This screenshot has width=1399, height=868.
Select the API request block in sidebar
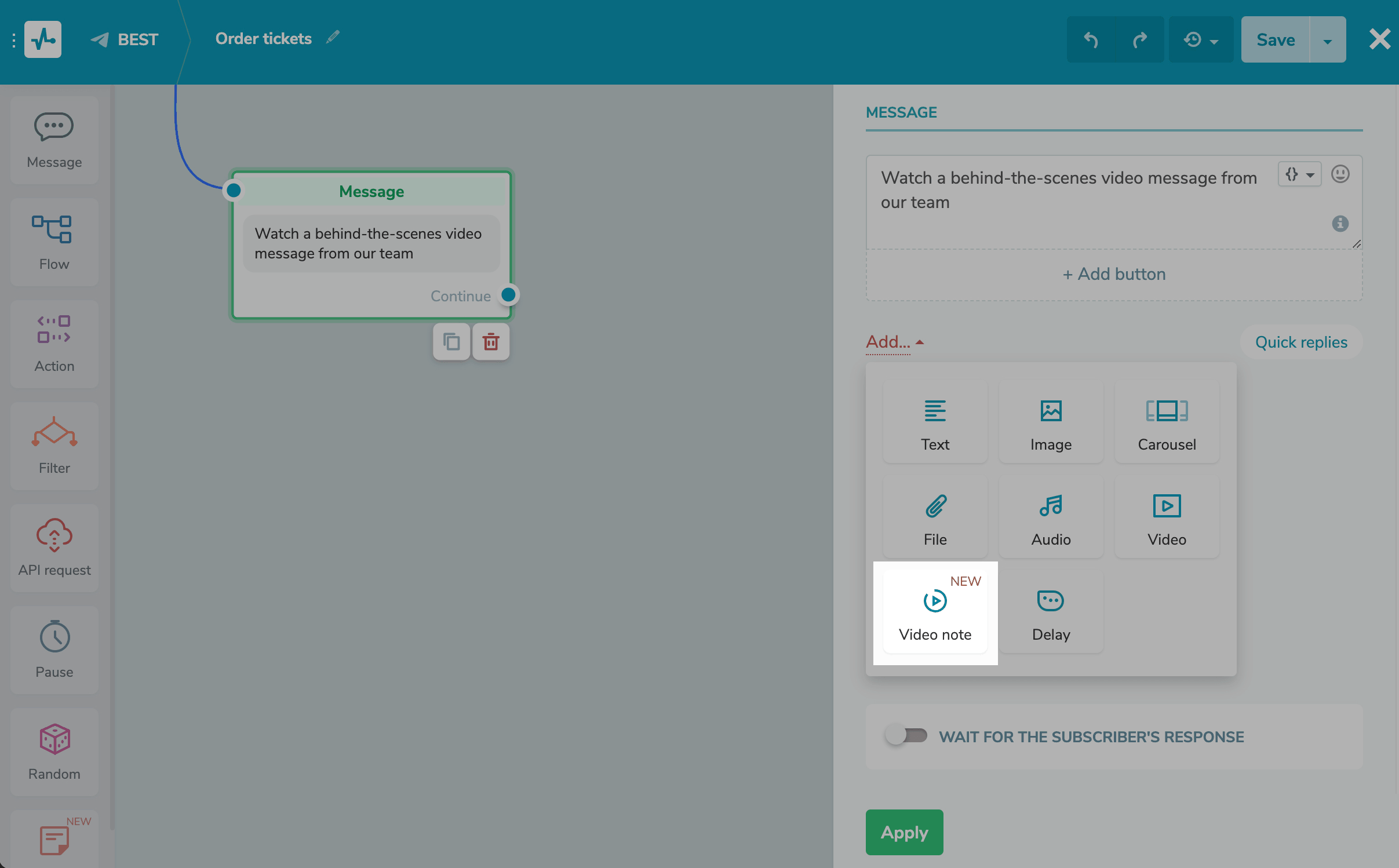click(x=54, y=548)
